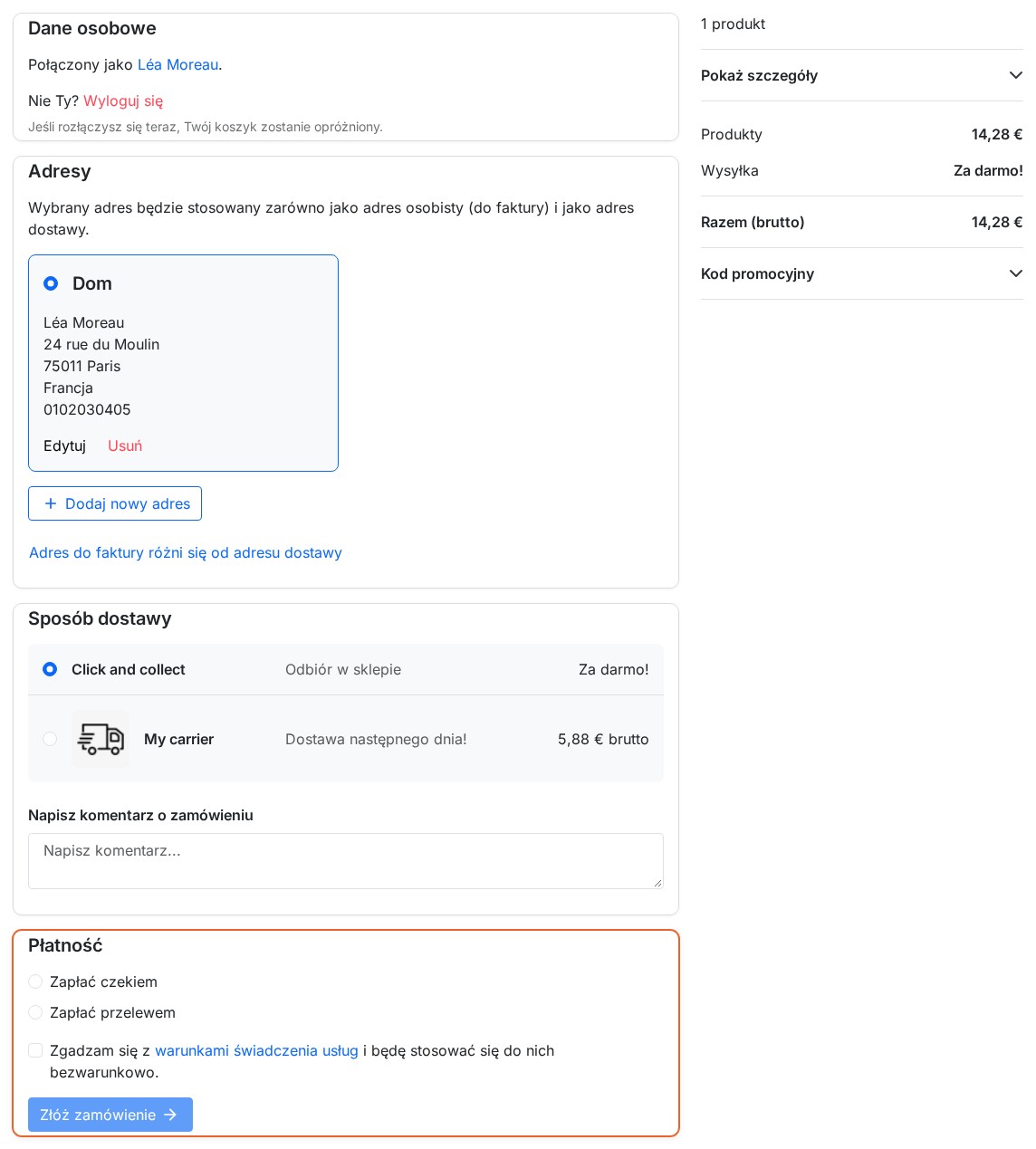Click into the order comment textarea
The width and height of the screenshot is (1036, 1149).
[x=346, y=861]
